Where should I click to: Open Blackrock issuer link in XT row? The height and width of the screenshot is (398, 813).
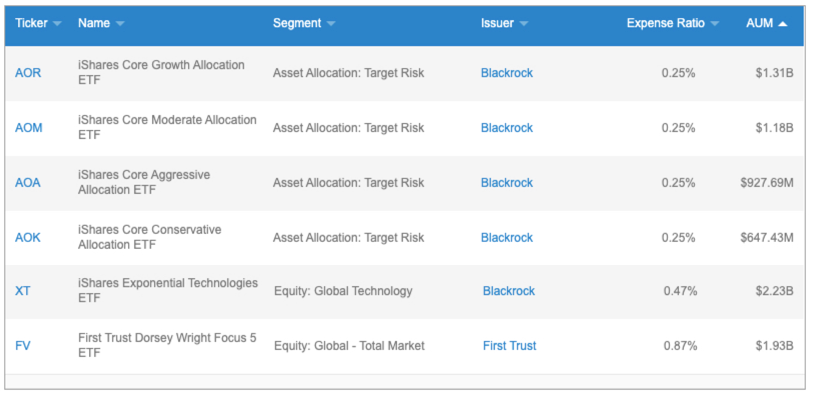pos(509,291)
